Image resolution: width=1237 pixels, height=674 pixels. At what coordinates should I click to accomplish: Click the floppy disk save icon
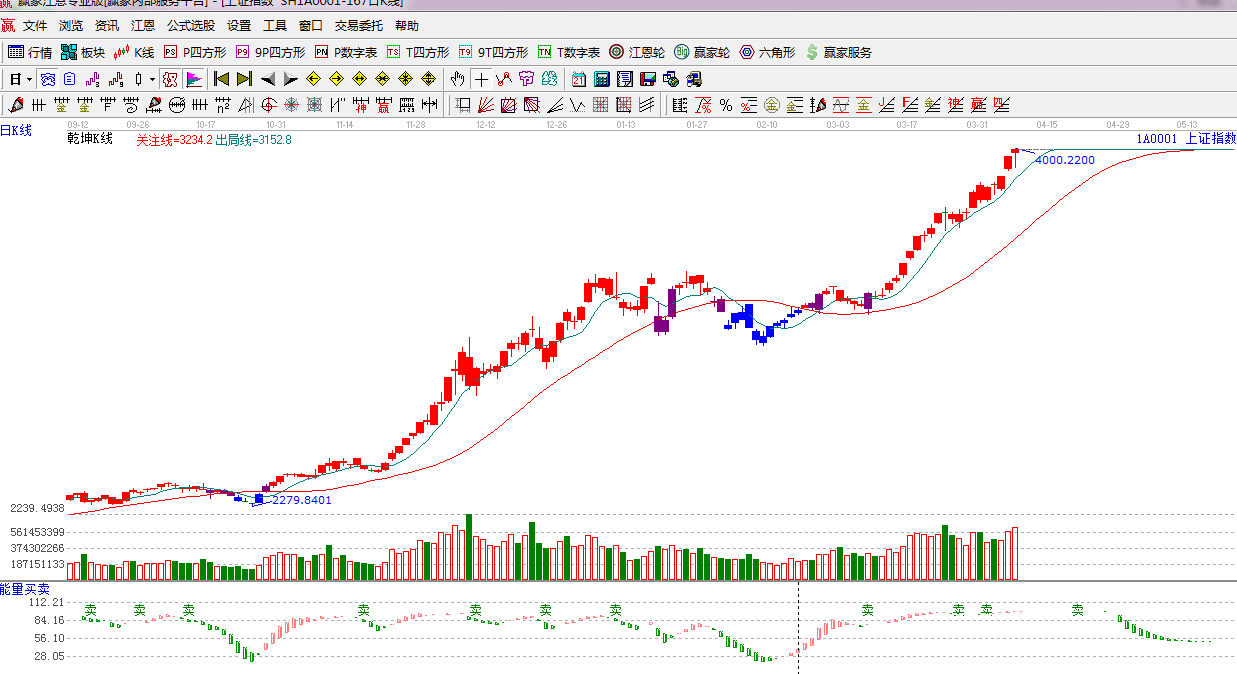coord(647,79)
